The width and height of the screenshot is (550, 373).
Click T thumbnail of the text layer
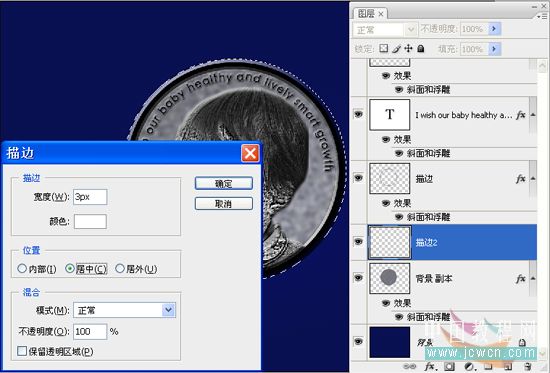pyautogui.click(x=389, y=115)
